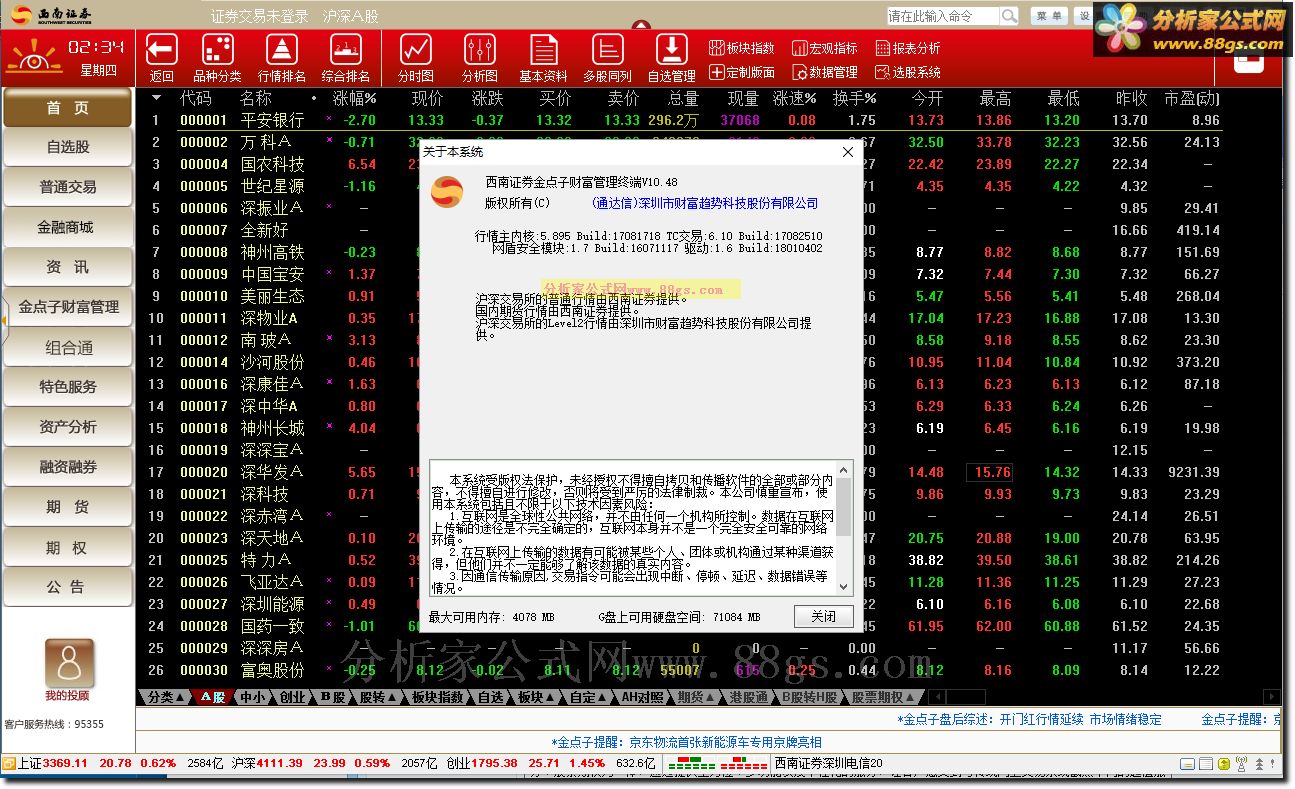Image resolution: width=1295 pixels, height=789 pixels.
Task: Expand the 分类▲ bottom tab
Action: click(166, 697)
